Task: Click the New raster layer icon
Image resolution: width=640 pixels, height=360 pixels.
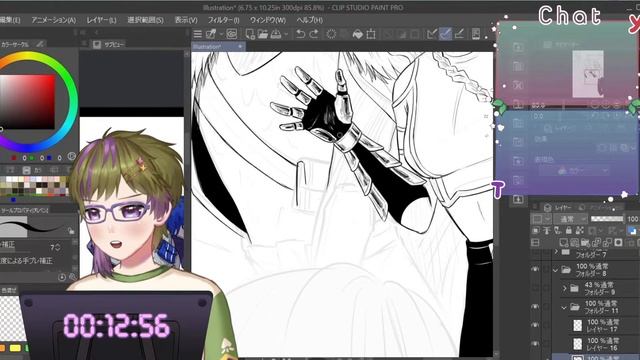Action: (x=564, y=242)
